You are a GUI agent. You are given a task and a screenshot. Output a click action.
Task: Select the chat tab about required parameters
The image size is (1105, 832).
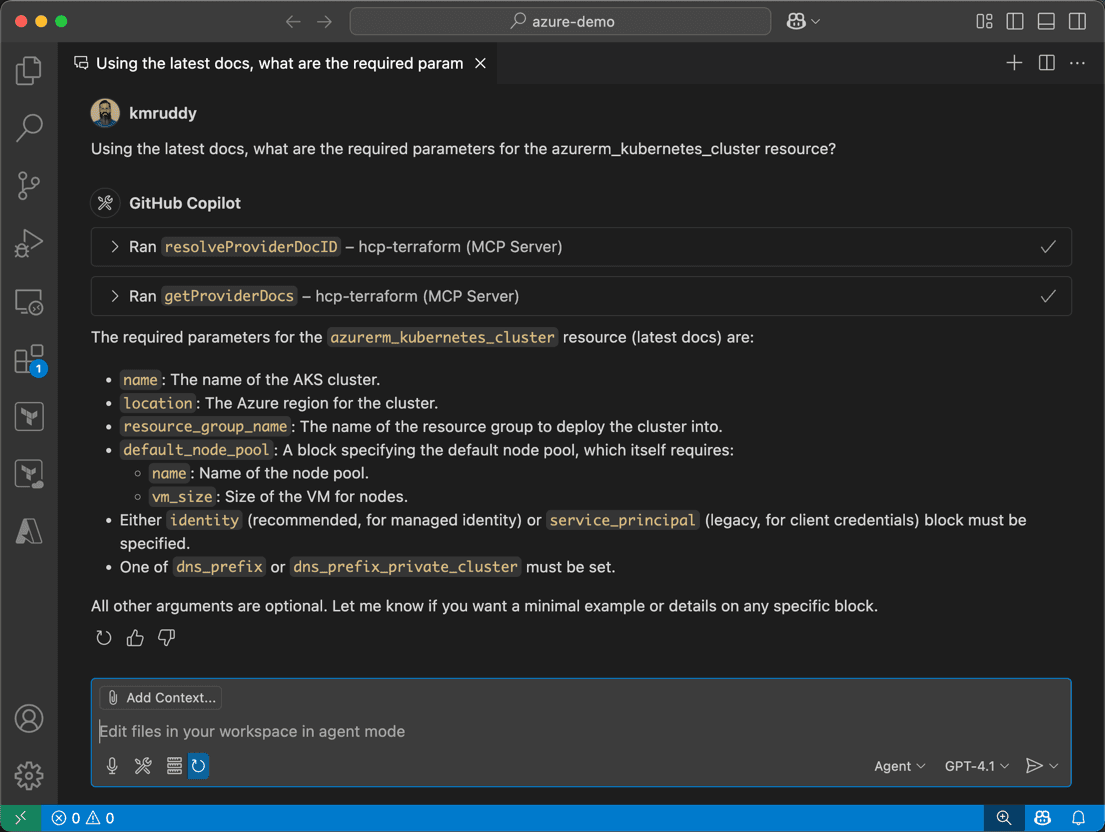click(x=270, y=62)
